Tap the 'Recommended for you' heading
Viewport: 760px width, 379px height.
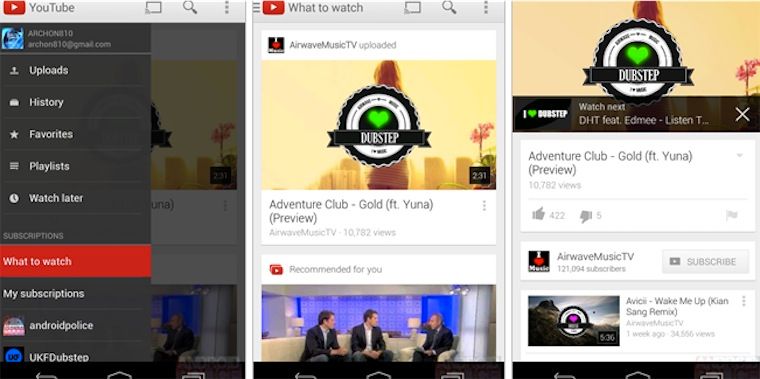click(x=335, y=269)
